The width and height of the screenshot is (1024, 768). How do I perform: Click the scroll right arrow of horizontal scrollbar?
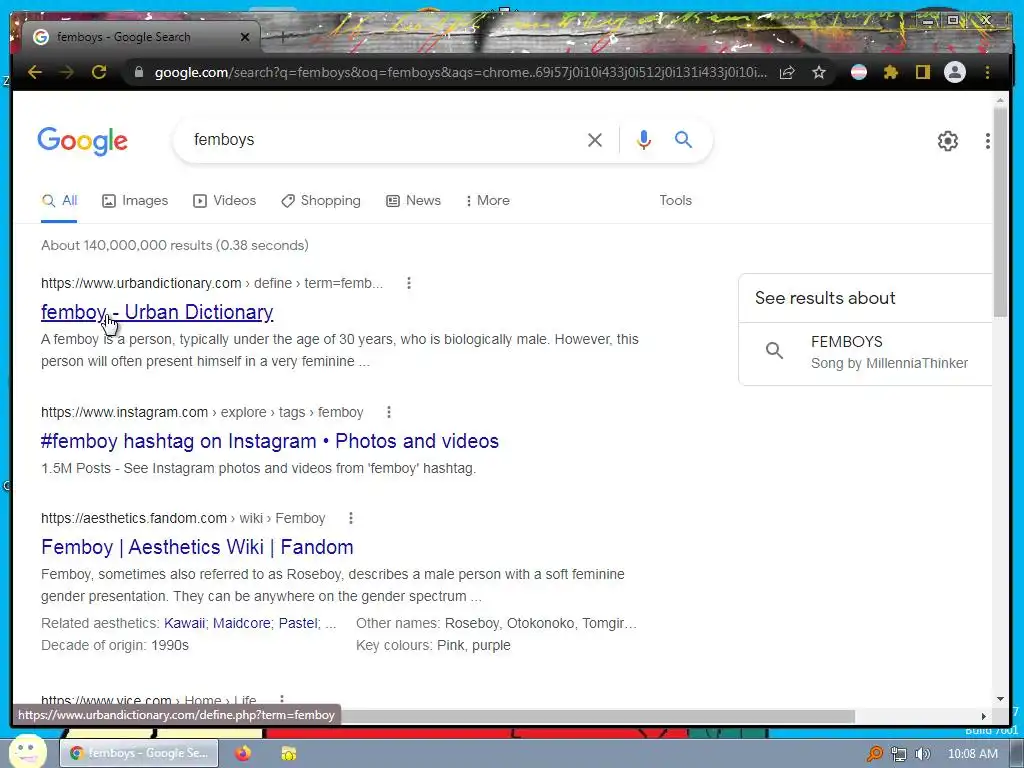click(984, 716)
